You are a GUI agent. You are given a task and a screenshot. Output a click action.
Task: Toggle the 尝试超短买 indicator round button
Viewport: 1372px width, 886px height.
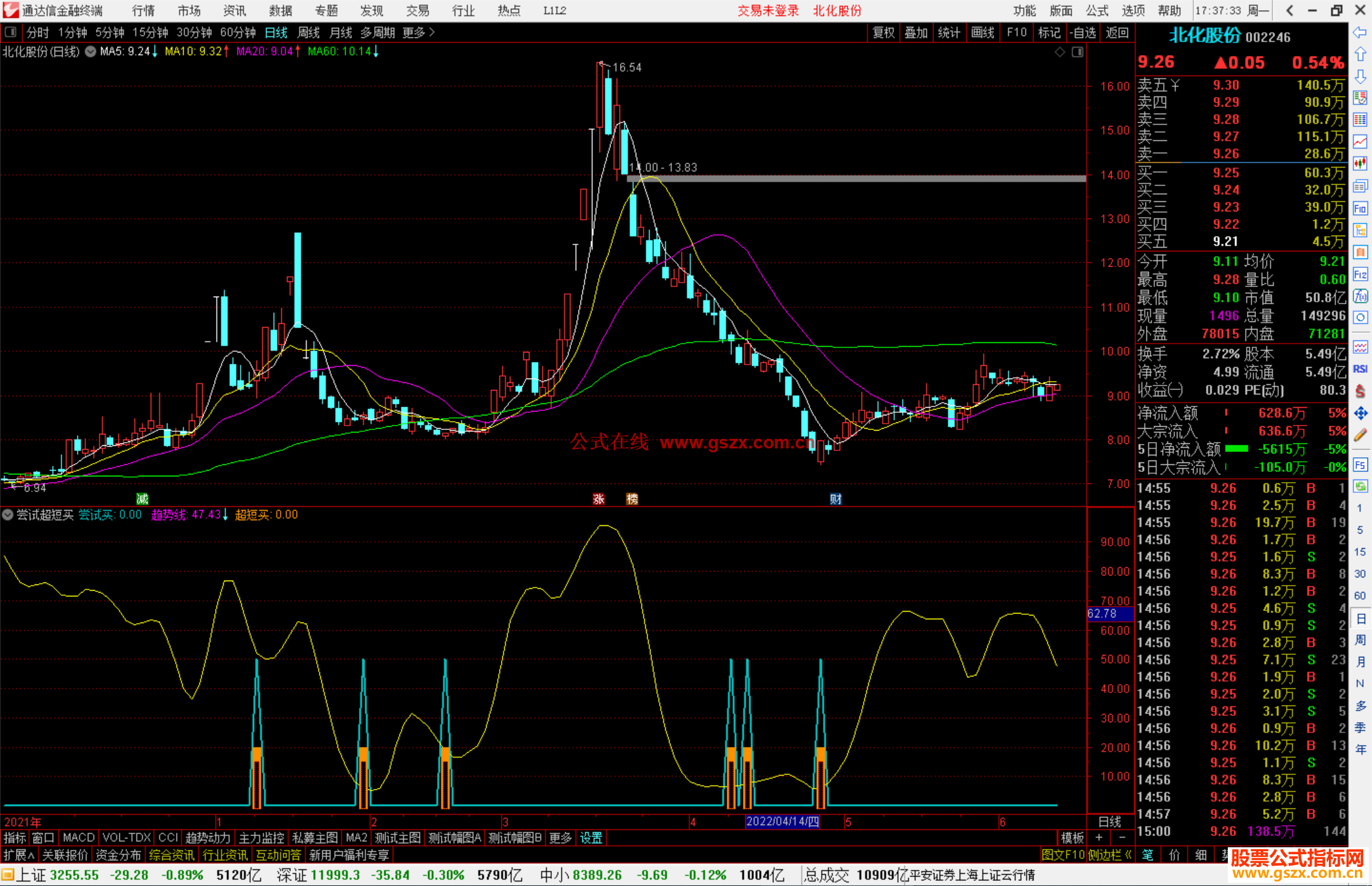(x=8, y=514)
